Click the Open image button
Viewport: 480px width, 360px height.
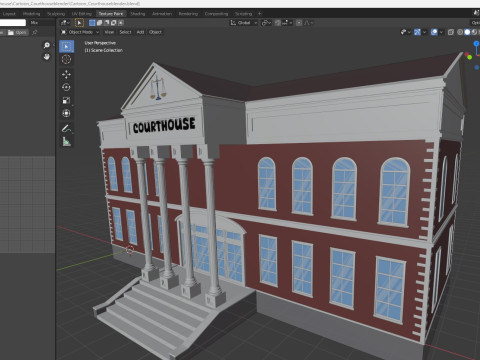[17, 32]
